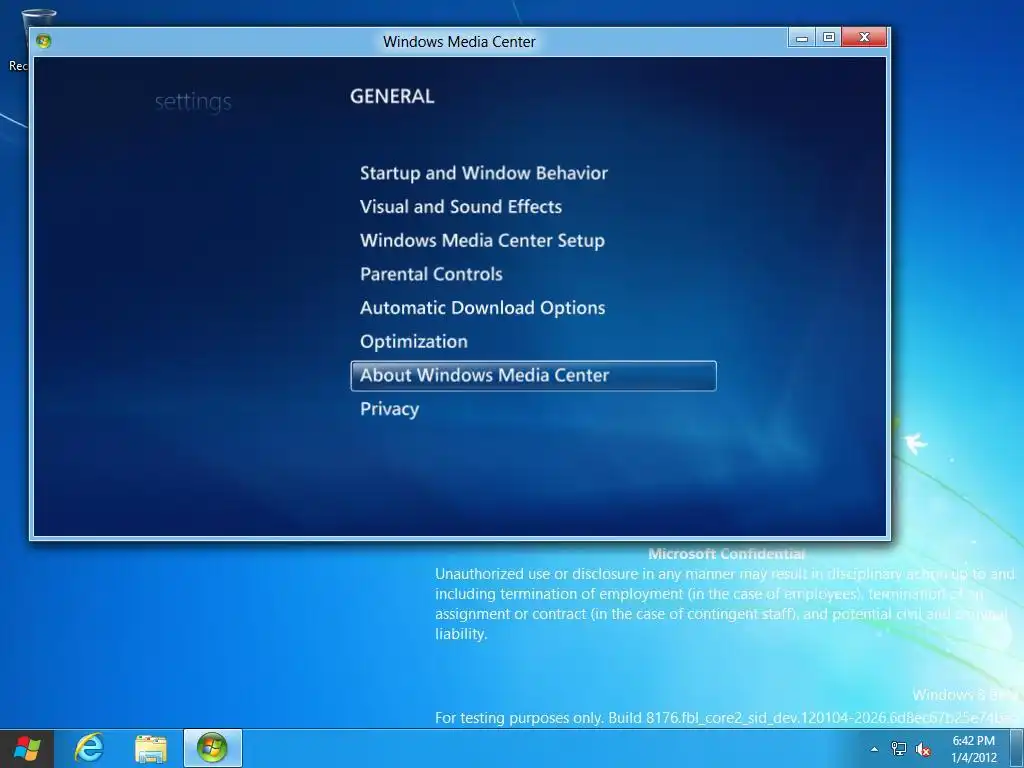Open the Optimization settings entry
This screenshot has height=768, width=1024.
(413, 342)
